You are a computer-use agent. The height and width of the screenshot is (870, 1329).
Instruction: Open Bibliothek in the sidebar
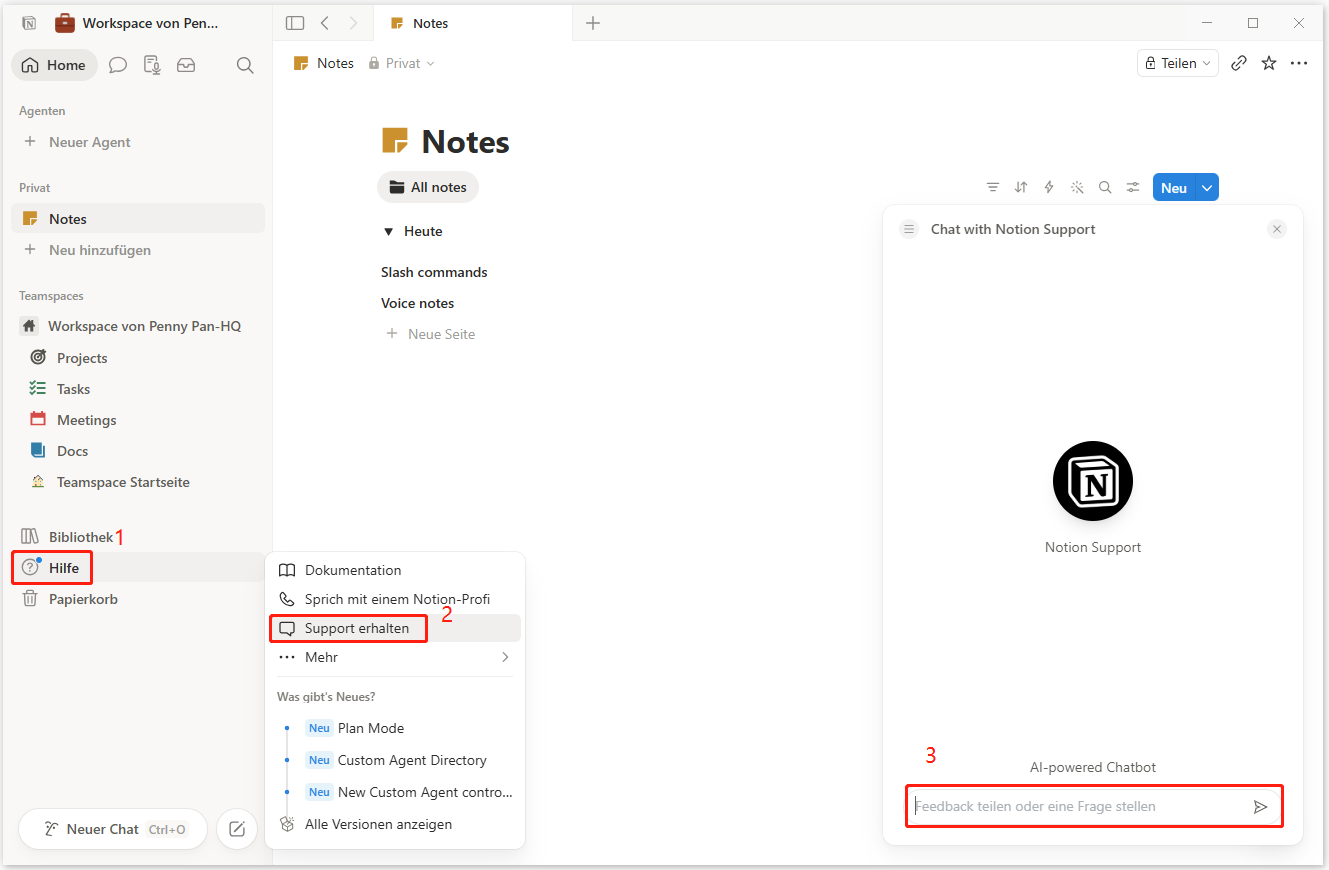coord(138,537)
